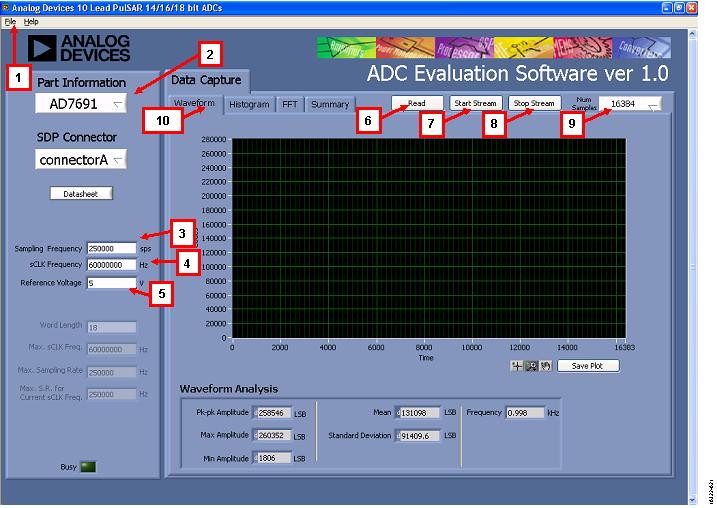Click the vertical scrollbar thumb

pos(692,267)
